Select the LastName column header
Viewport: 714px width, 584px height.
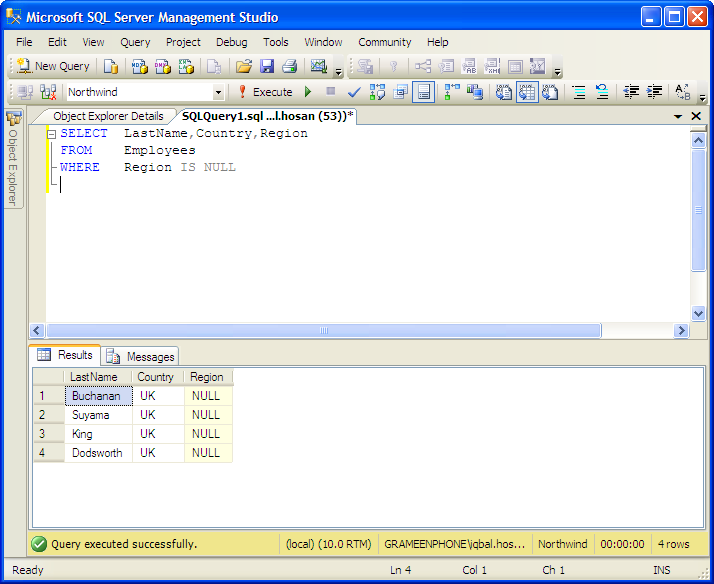coord(98,377)
